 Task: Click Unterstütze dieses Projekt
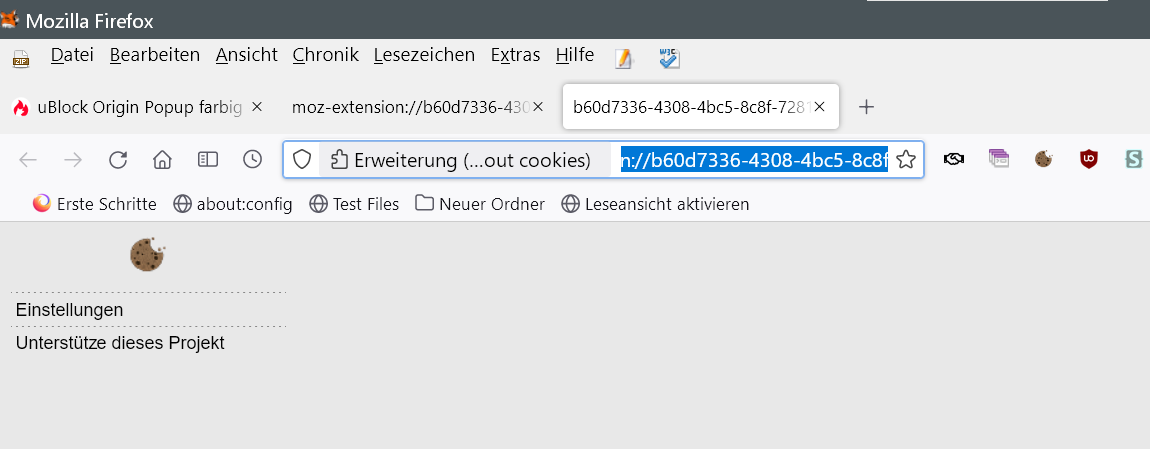coord(120,343)
